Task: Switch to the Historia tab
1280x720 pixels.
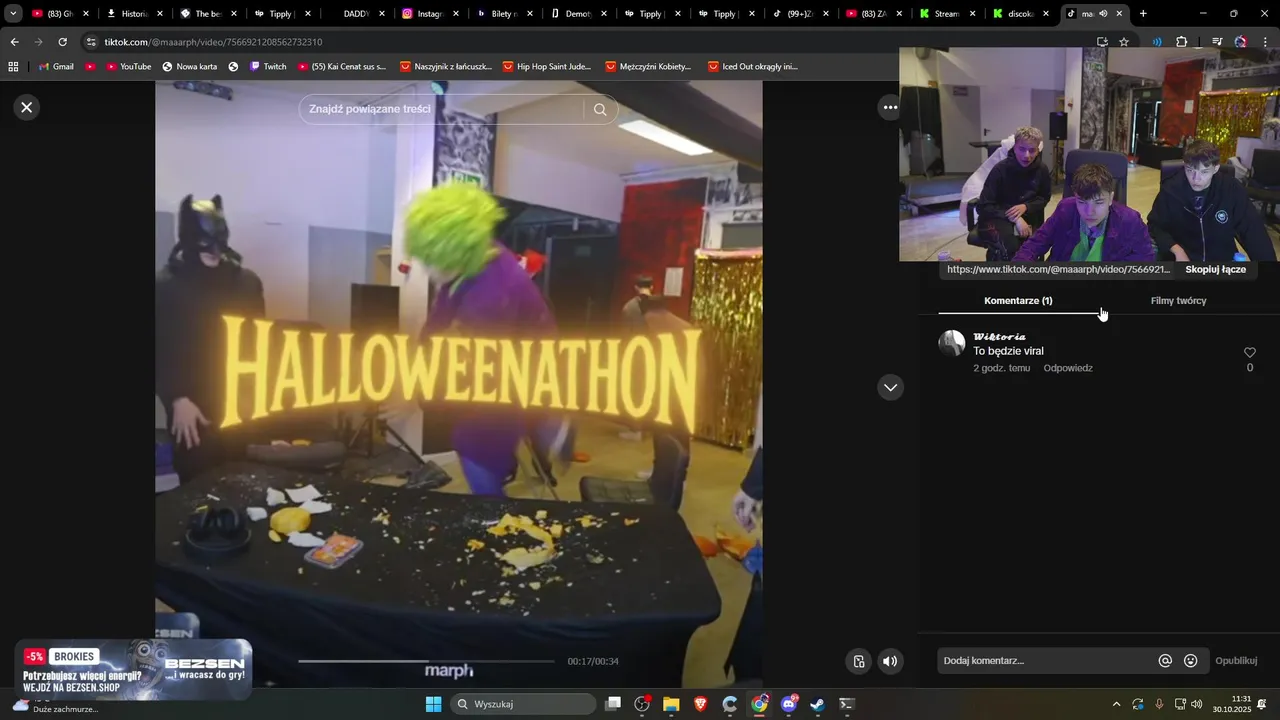Action: click(136, 14)
